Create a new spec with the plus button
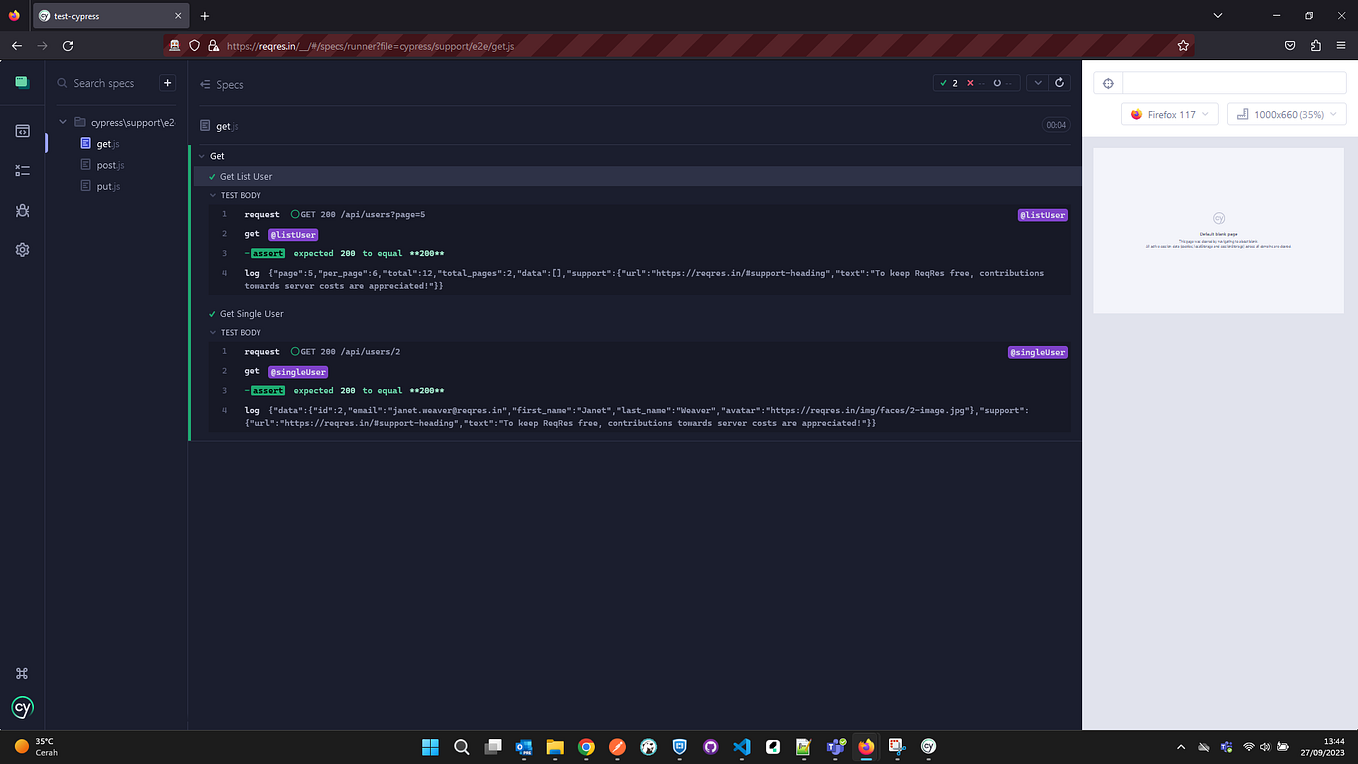This screenshot has height=764, width=1358. pyautogui.click(x=167, y=83)
